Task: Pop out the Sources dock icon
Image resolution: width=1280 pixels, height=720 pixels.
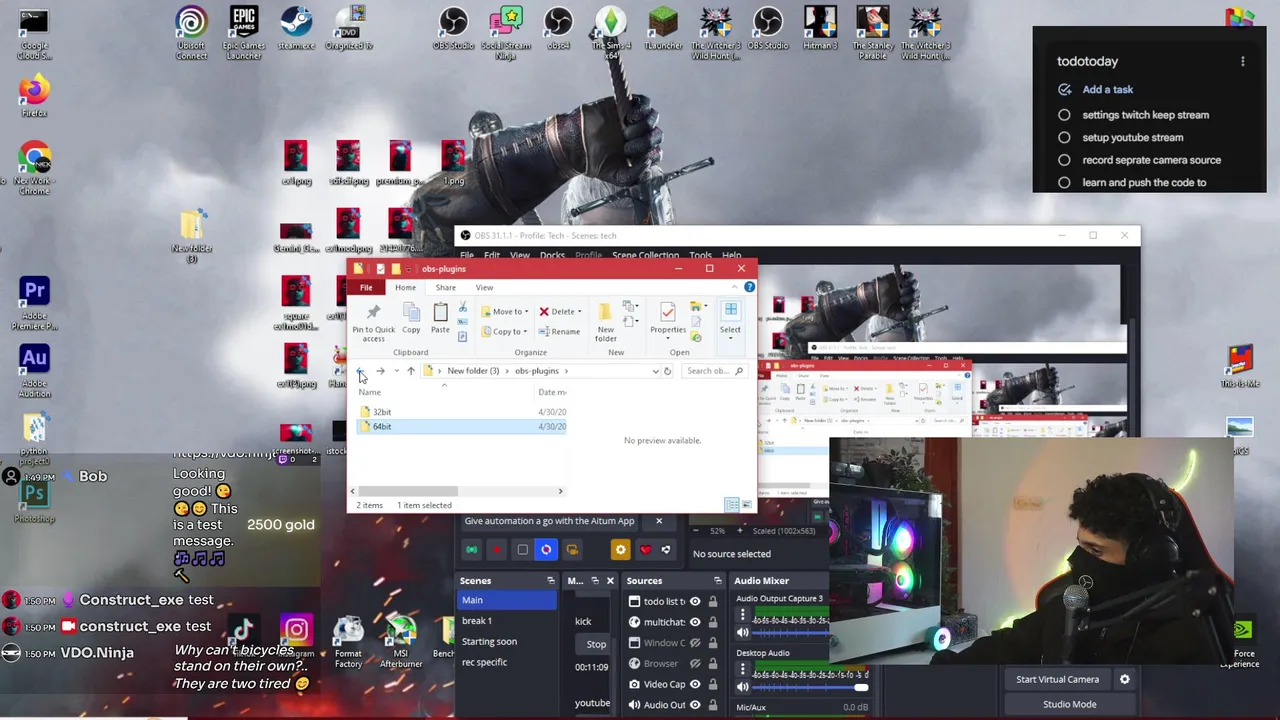Action: (x=717, y=581)
